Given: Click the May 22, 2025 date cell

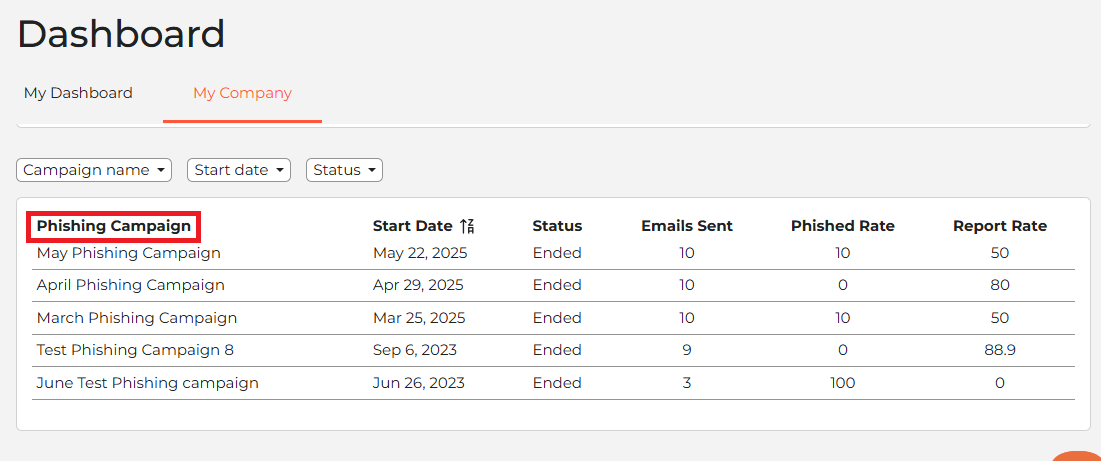Looking at the screenshot, I should click(419, 253).
